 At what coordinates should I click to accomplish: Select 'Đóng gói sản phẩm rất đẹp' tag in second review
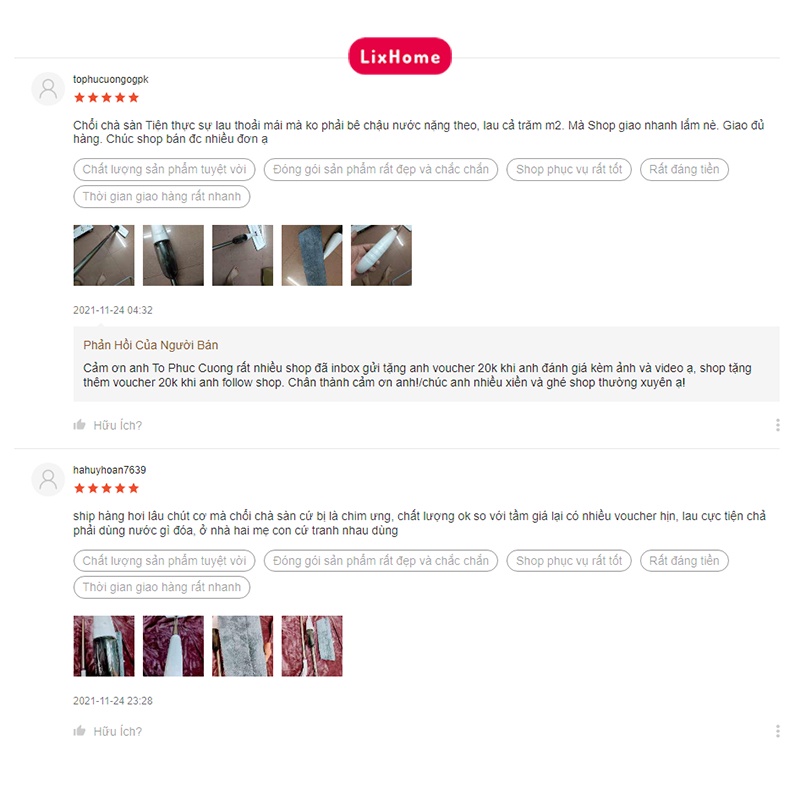pos(381,561)
